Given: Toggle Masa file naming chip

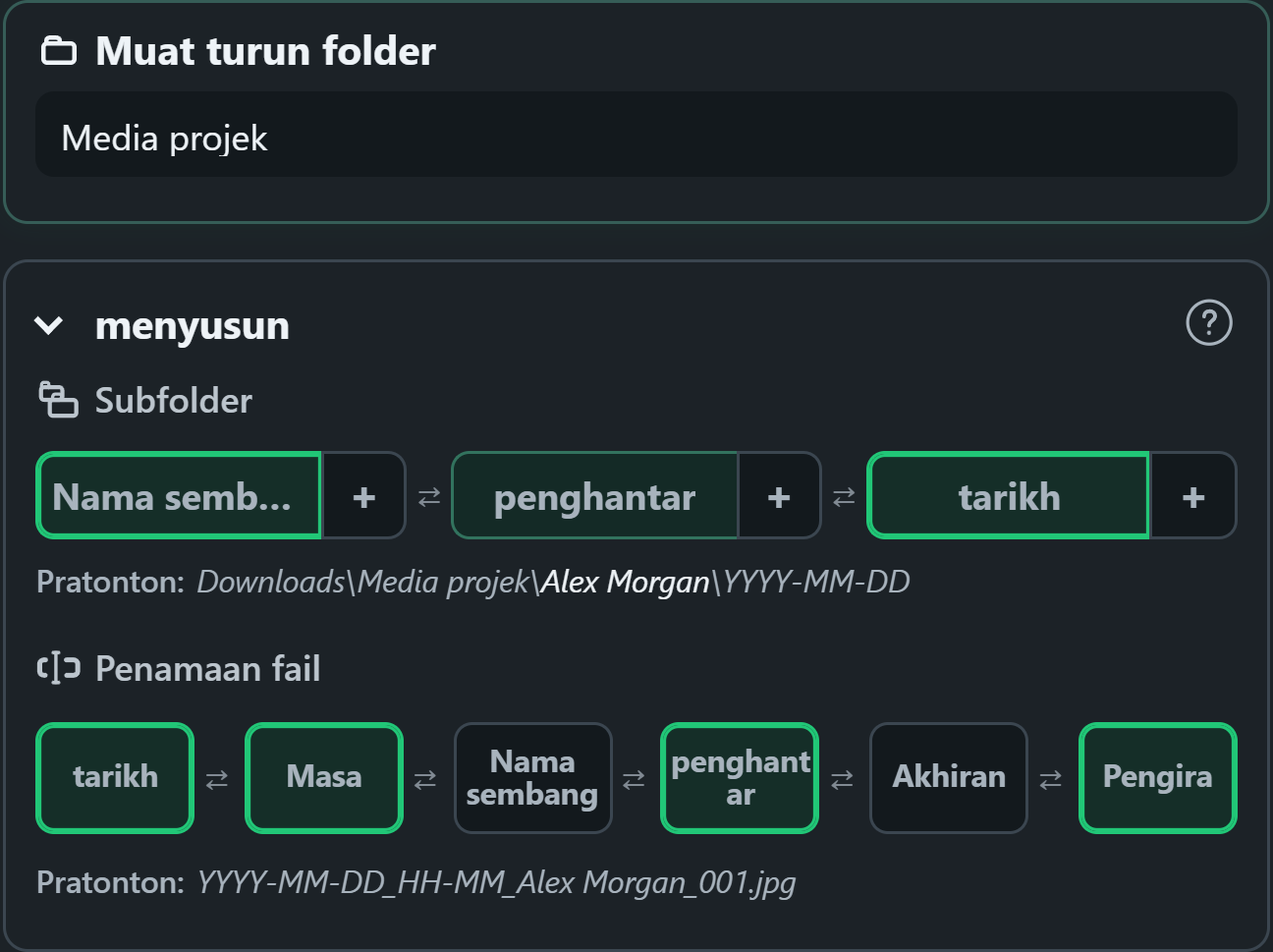Looking at the screenshot, I should [324, 777].
